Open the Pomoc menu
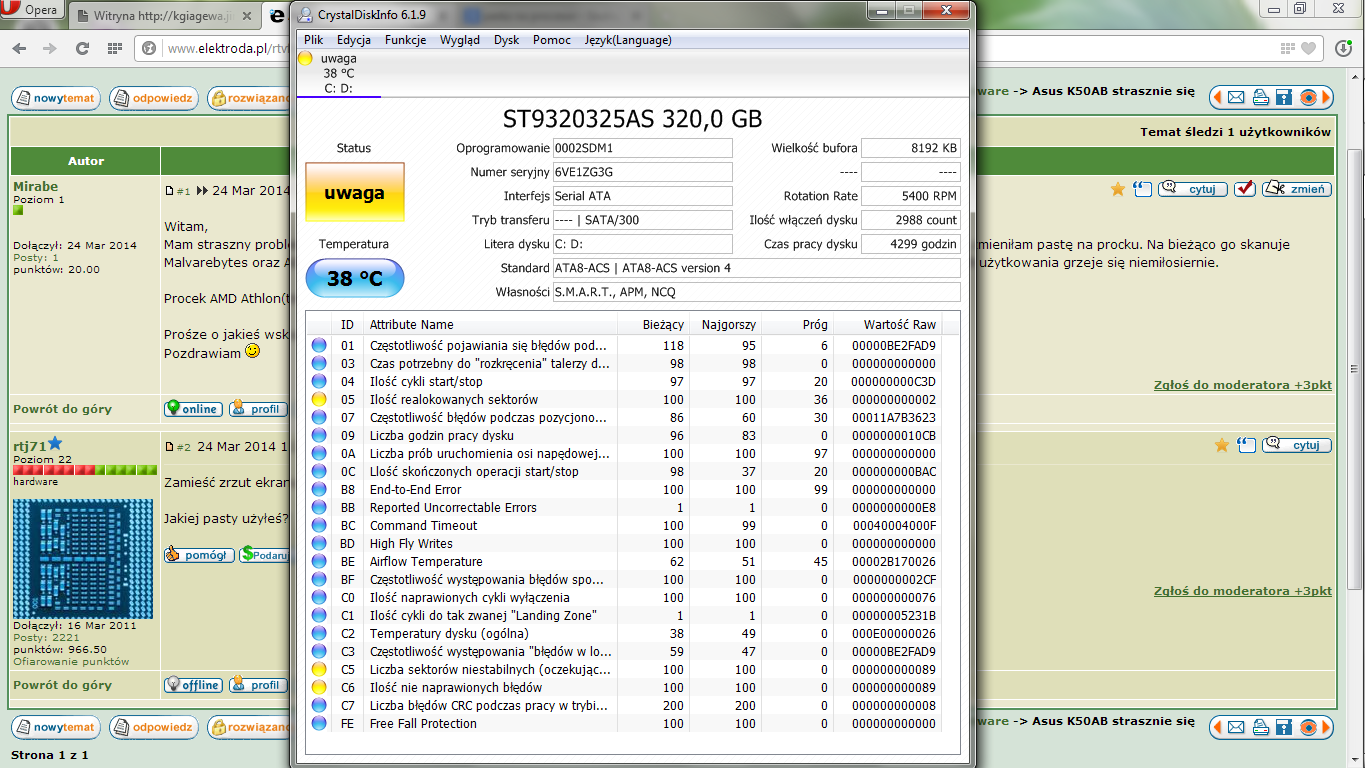 tap(552, 40)
